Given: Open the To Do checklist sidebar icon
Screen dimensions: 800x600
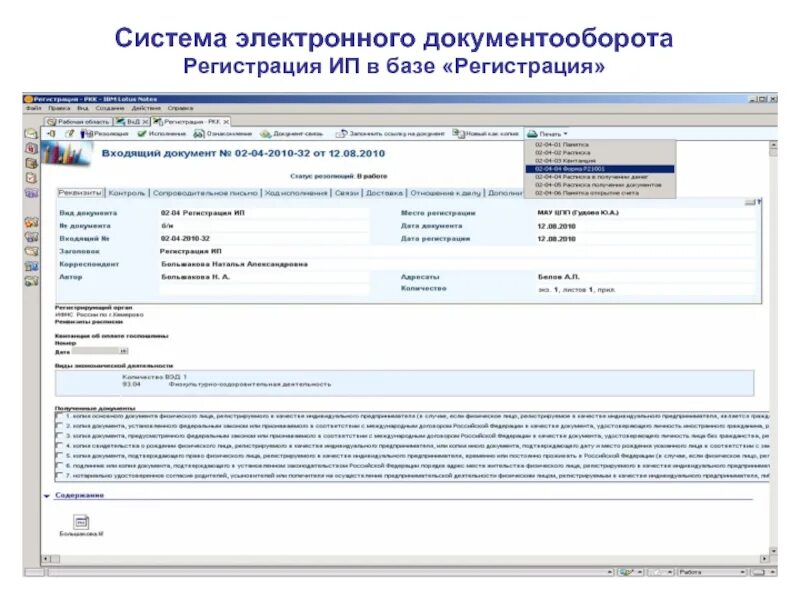Looking at the screenshot, I should [x=31, y=178].
